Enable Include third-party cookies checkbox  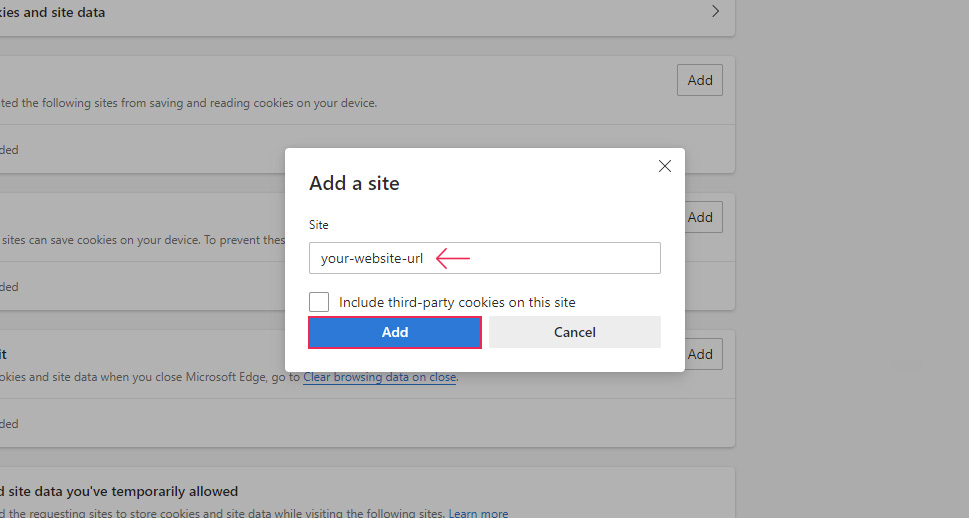coord(319,302)
